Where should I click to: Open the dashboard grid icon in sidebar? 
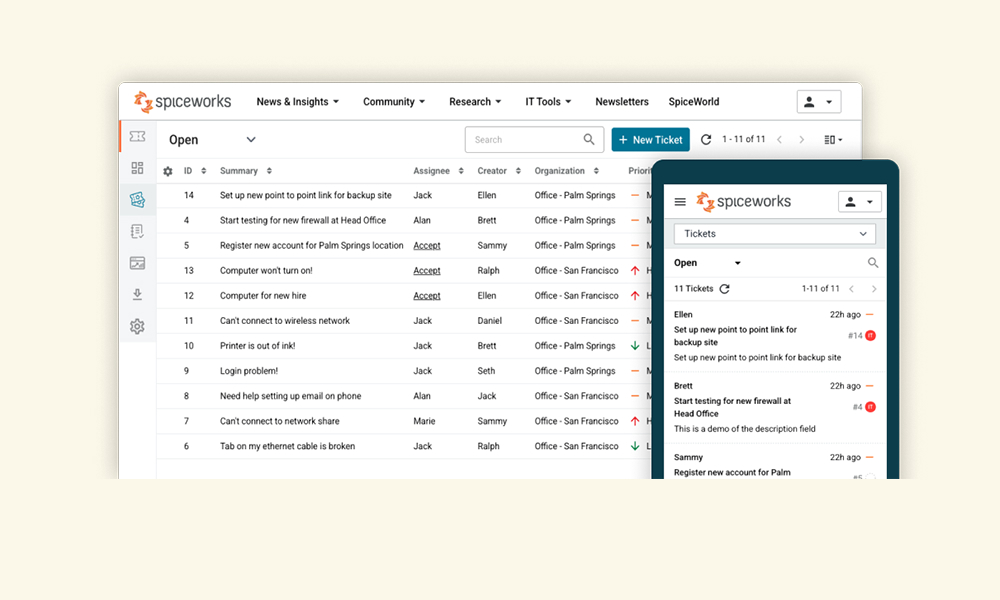pos(137,168)
